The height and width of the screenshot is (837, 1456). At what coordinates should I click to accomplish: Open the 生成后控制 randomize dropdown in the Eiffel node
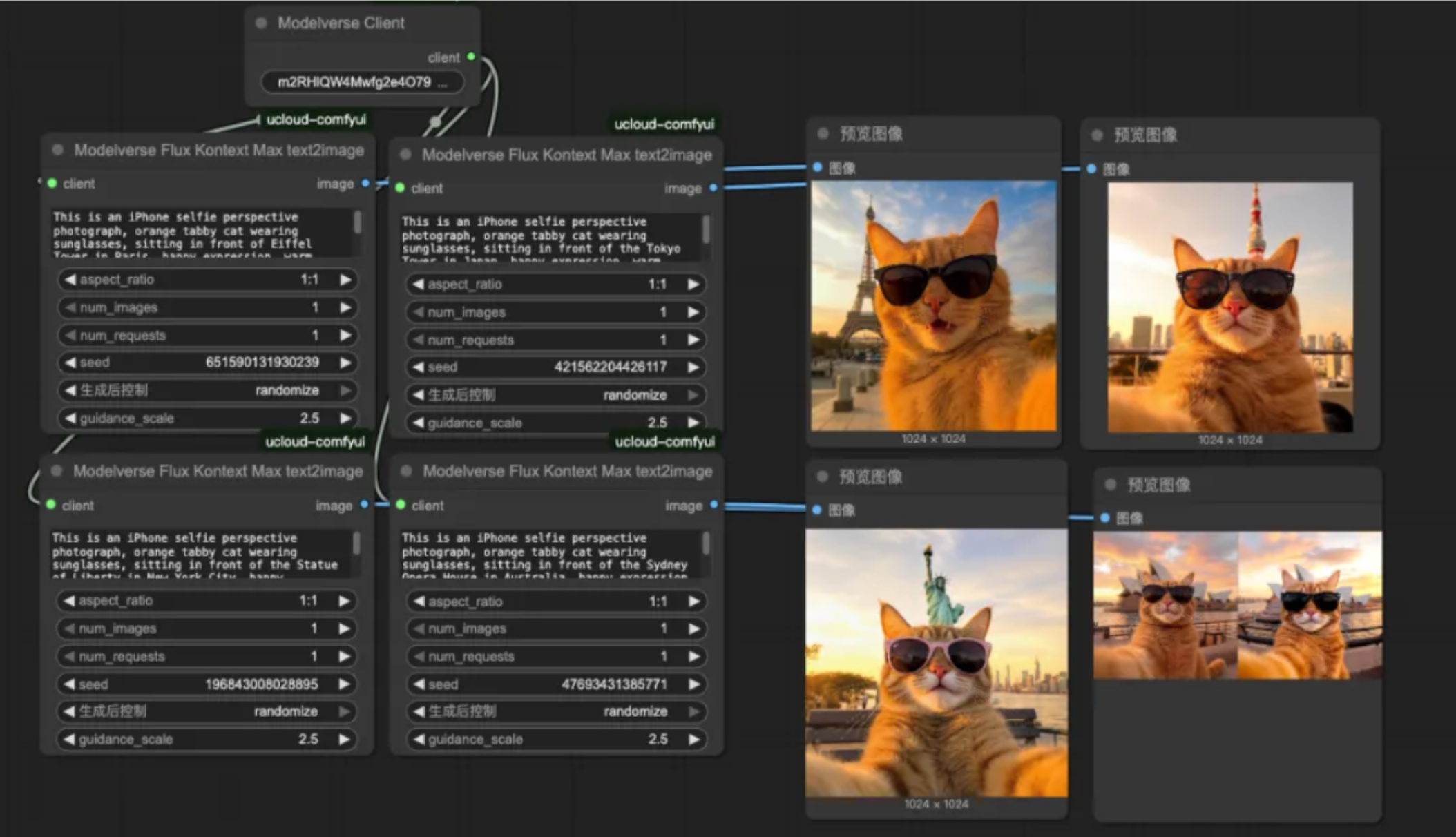tap(207, 390)
